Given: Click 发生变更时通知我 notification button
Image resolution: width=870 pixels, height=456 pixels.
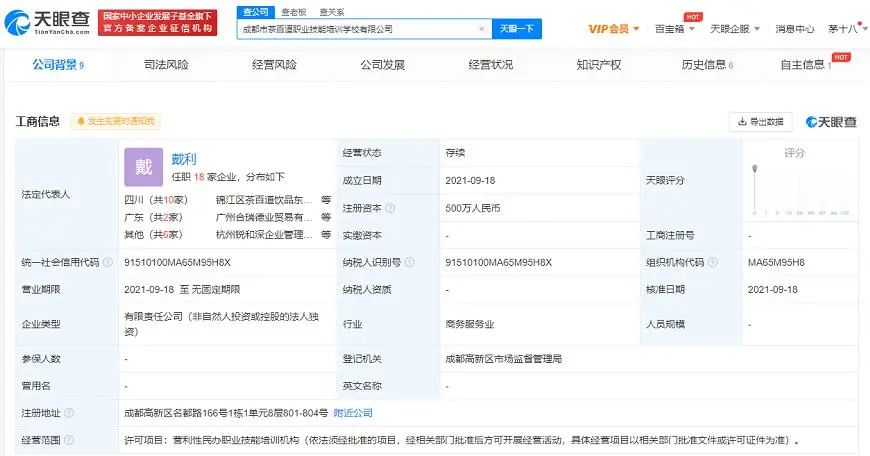Looking at the screenshot, I should coord(115,121).
